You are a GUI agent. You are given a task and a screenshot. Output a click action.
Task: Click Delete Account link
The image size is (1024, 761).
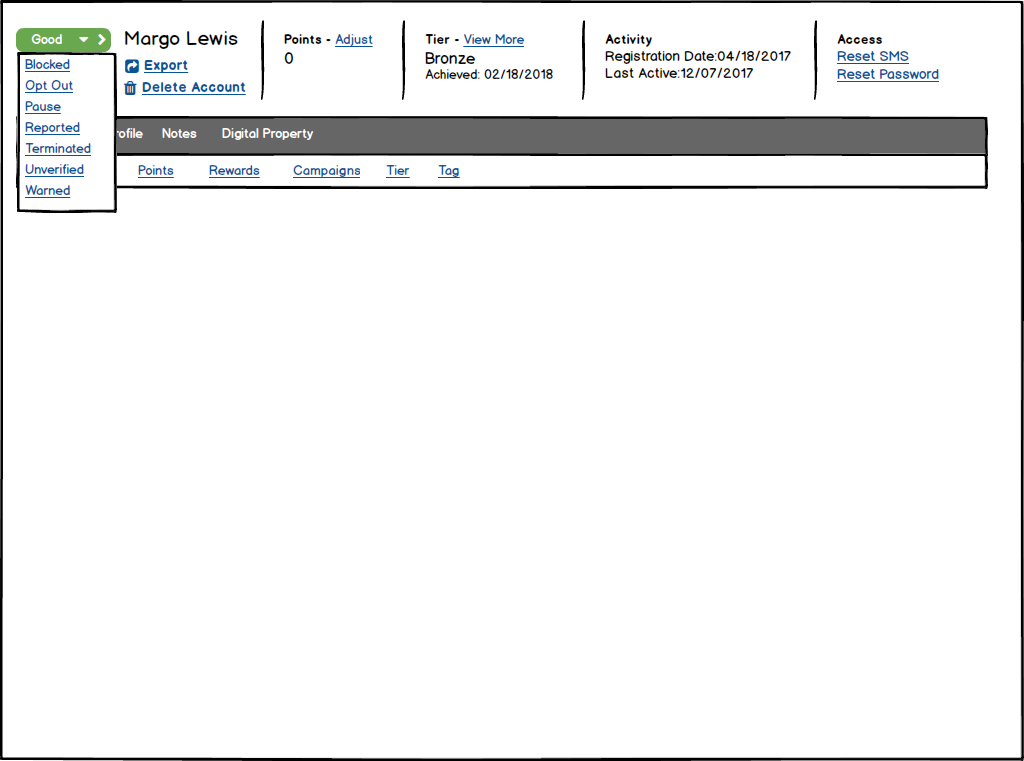[x=194, y=88]
